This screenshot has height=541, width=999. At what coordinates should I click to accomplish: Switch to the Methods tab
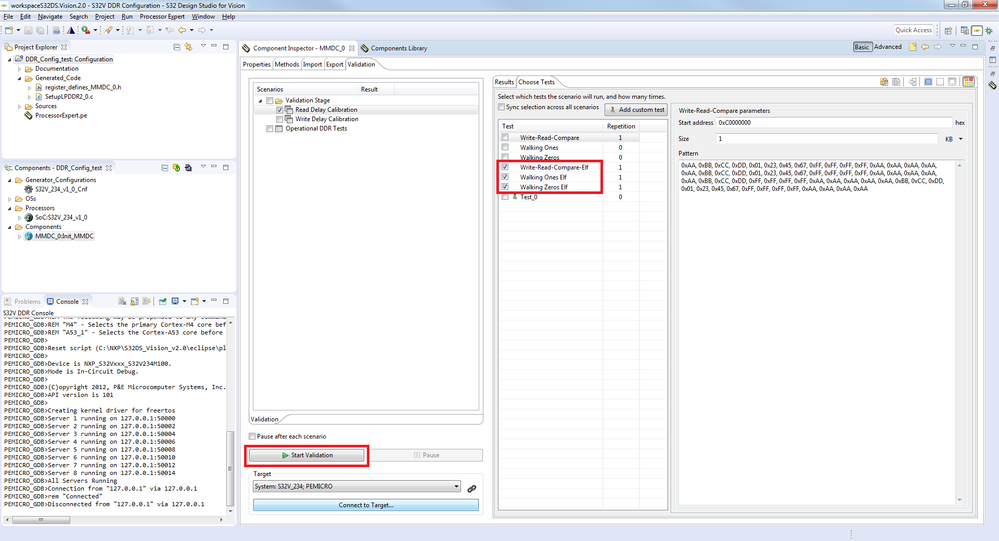click(x=287, y=64)
